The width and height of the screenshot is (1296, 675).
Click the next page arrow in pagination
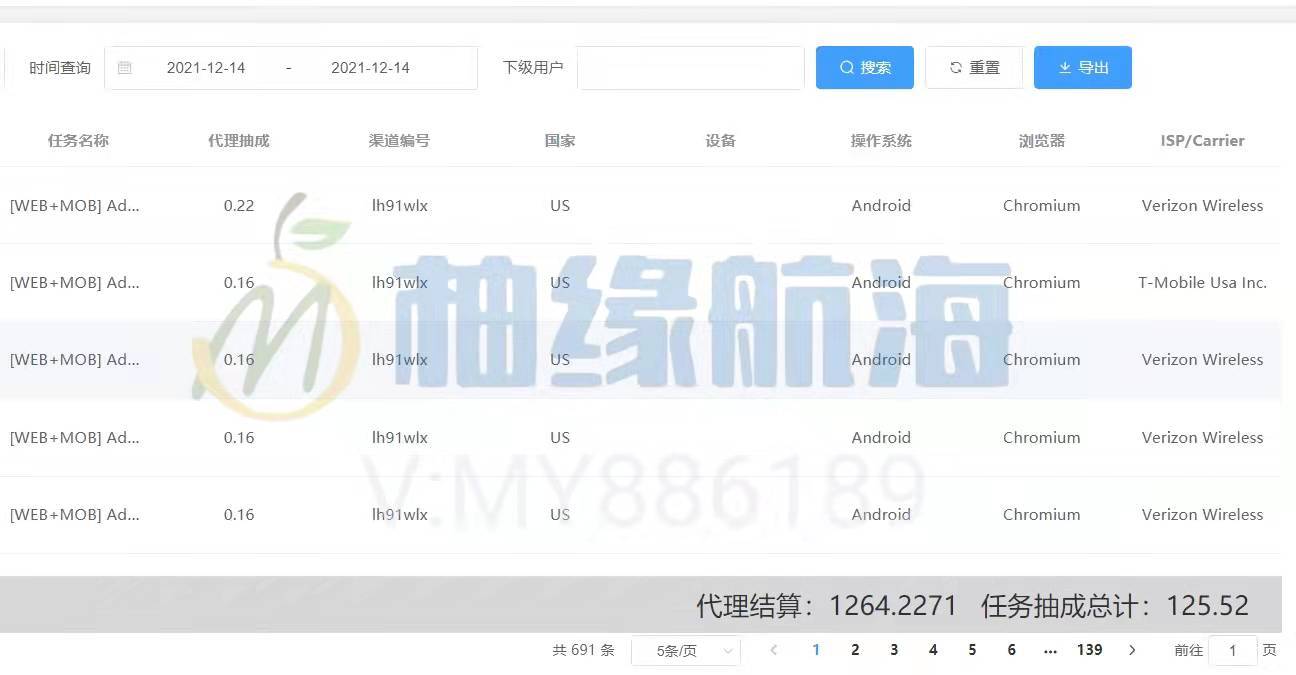(1132, 650)
